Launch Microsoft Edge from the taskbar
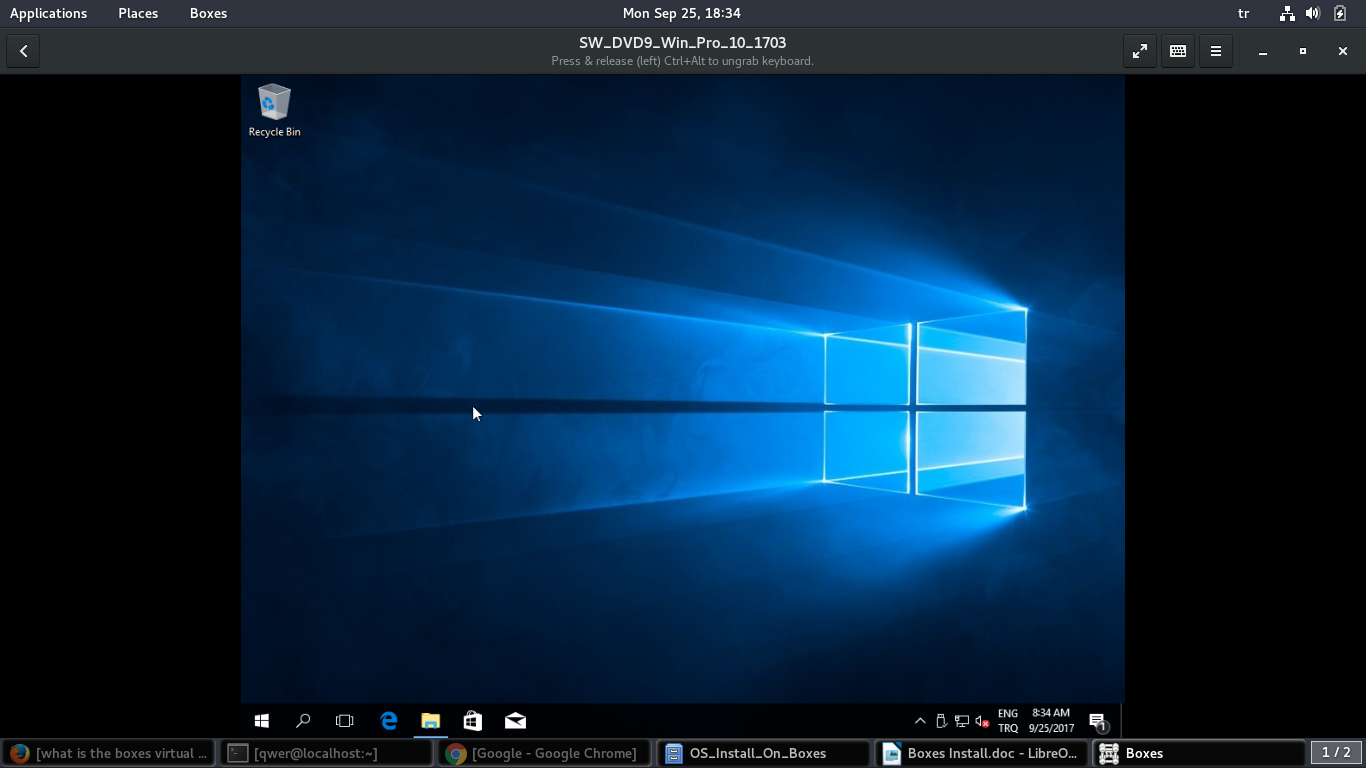 point(388,721)
